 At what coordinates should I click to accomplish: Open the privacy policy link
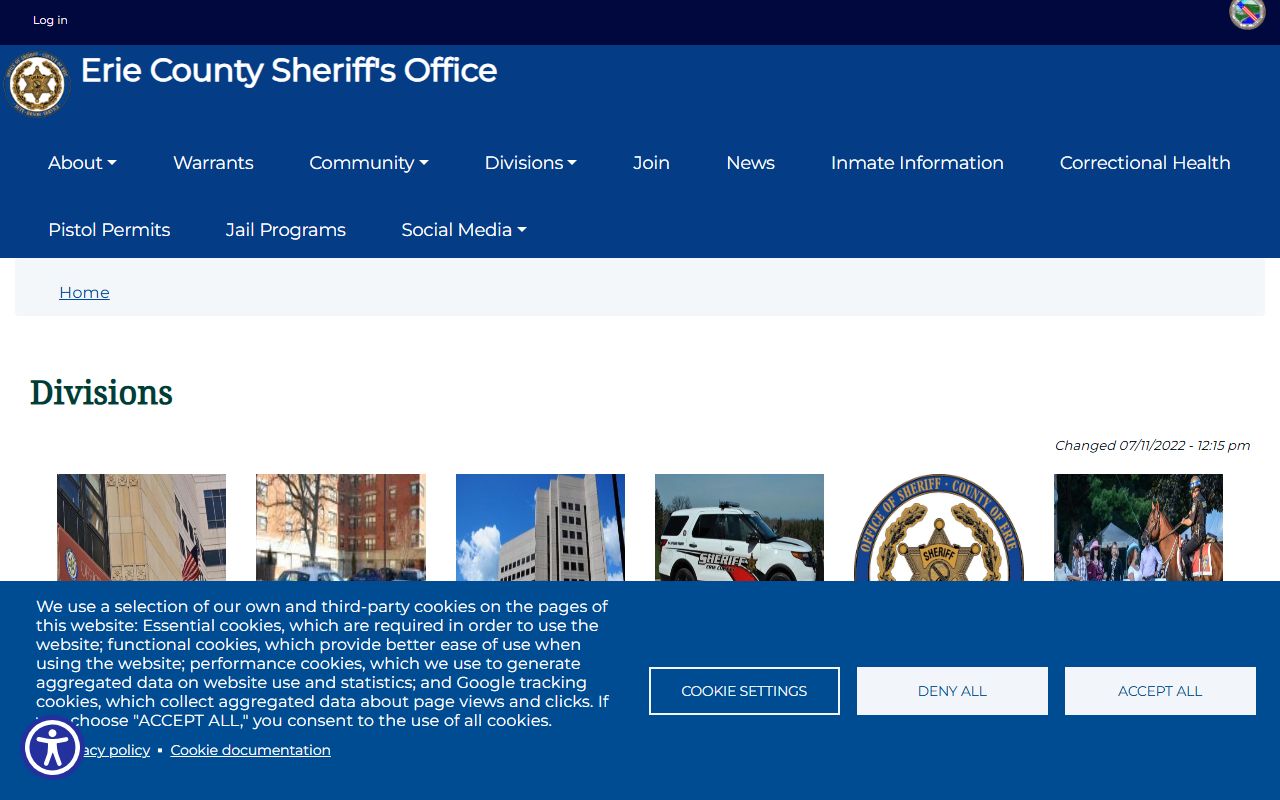coord(115,750)
